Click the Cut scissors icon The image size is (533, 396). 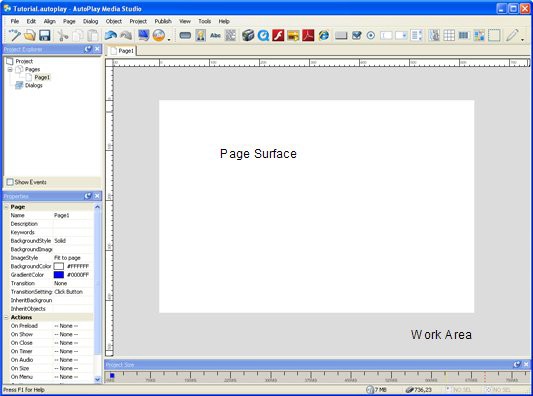(62, 35)
